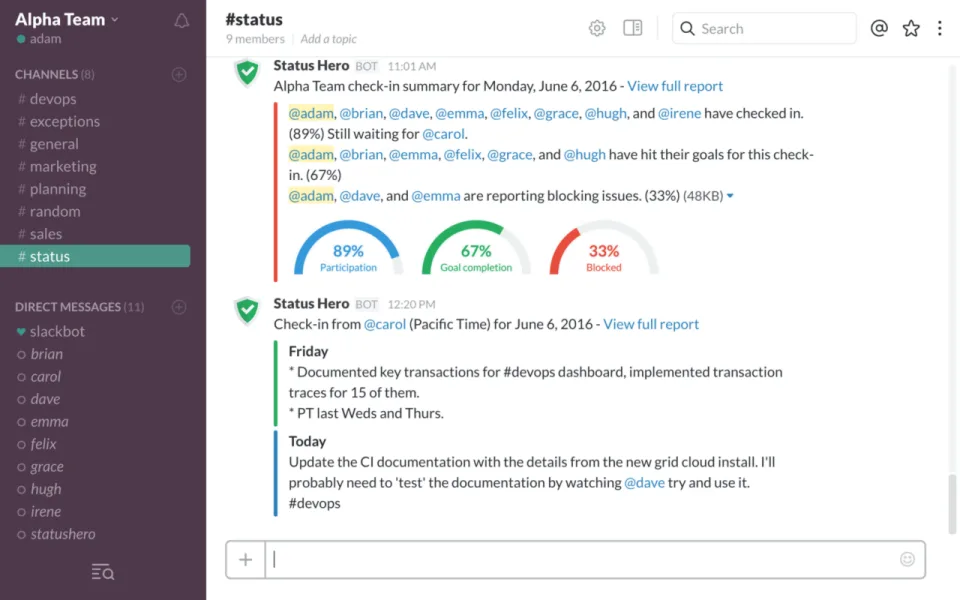Add a new channel plus icon
The image size is (960, 600).
[179, 75]
